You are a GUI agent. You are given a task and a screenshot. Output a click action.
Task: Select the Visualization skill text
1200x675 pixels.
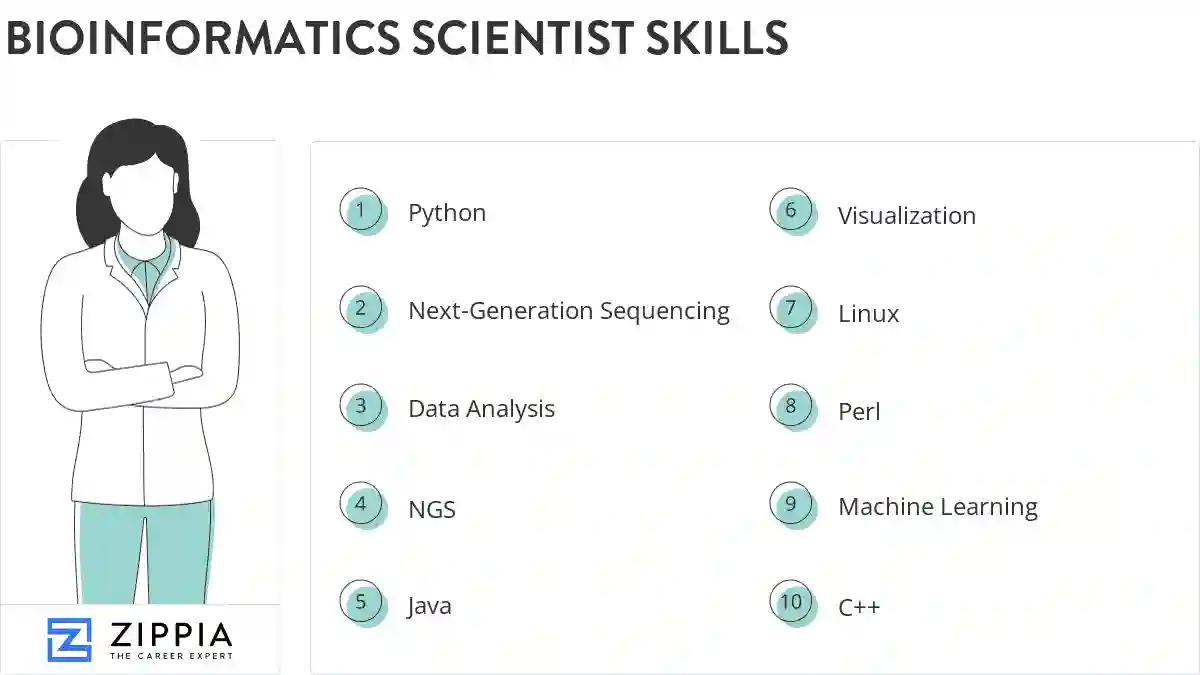pyautogui.click(x=906, y=215)
